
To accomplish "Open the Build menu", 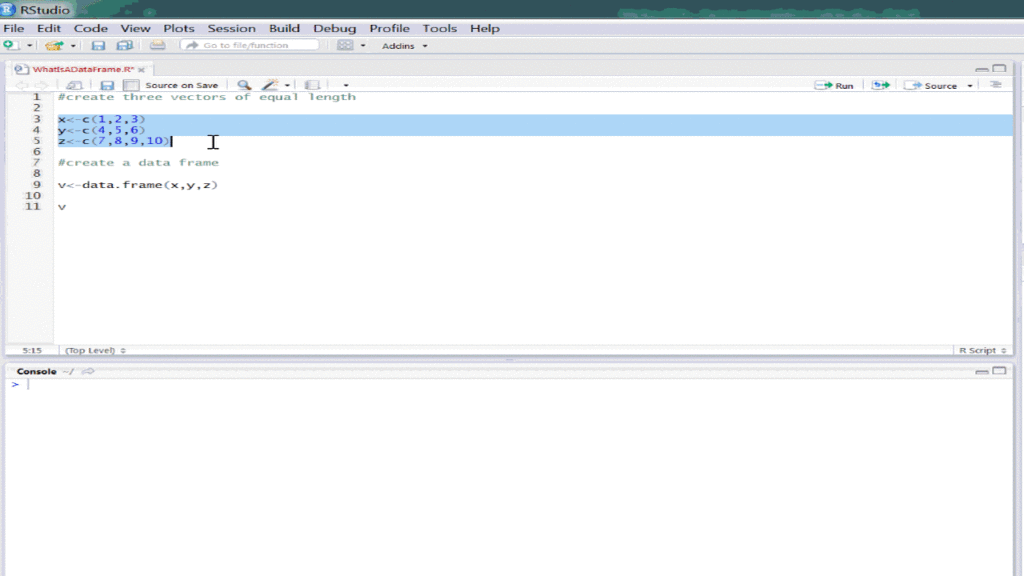I will click(x=284, y=28).
